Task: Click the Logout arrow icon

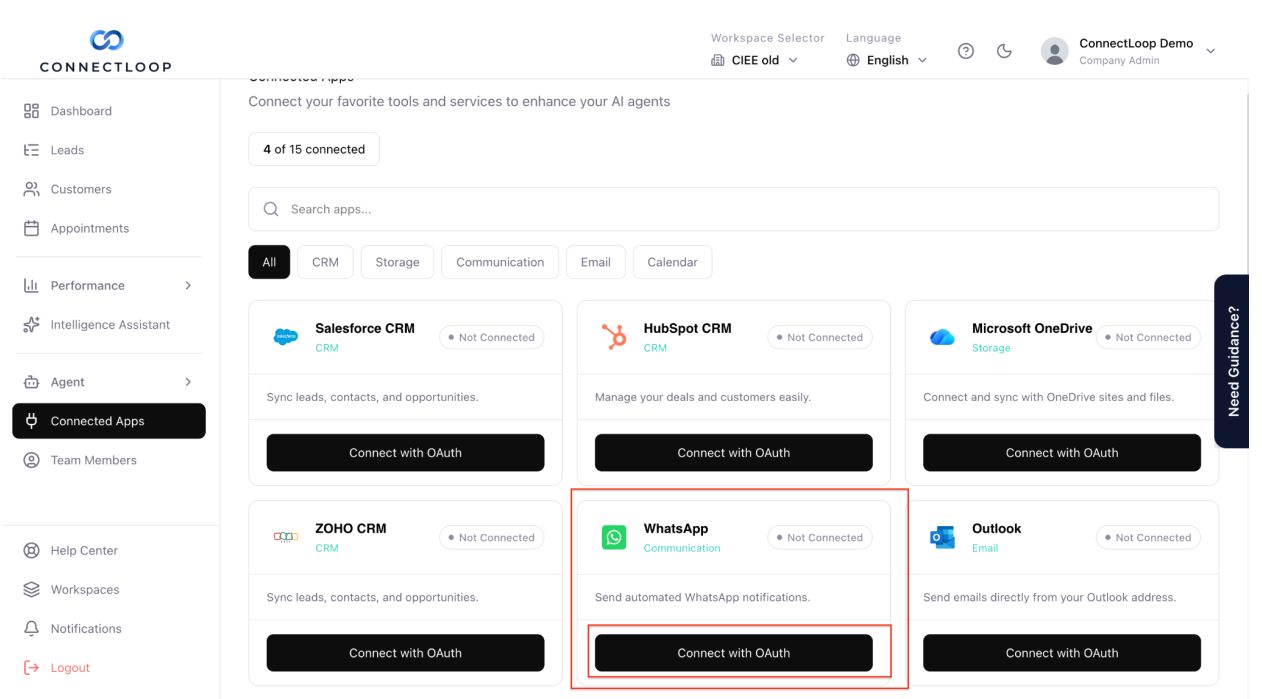Action: (31, 668)
